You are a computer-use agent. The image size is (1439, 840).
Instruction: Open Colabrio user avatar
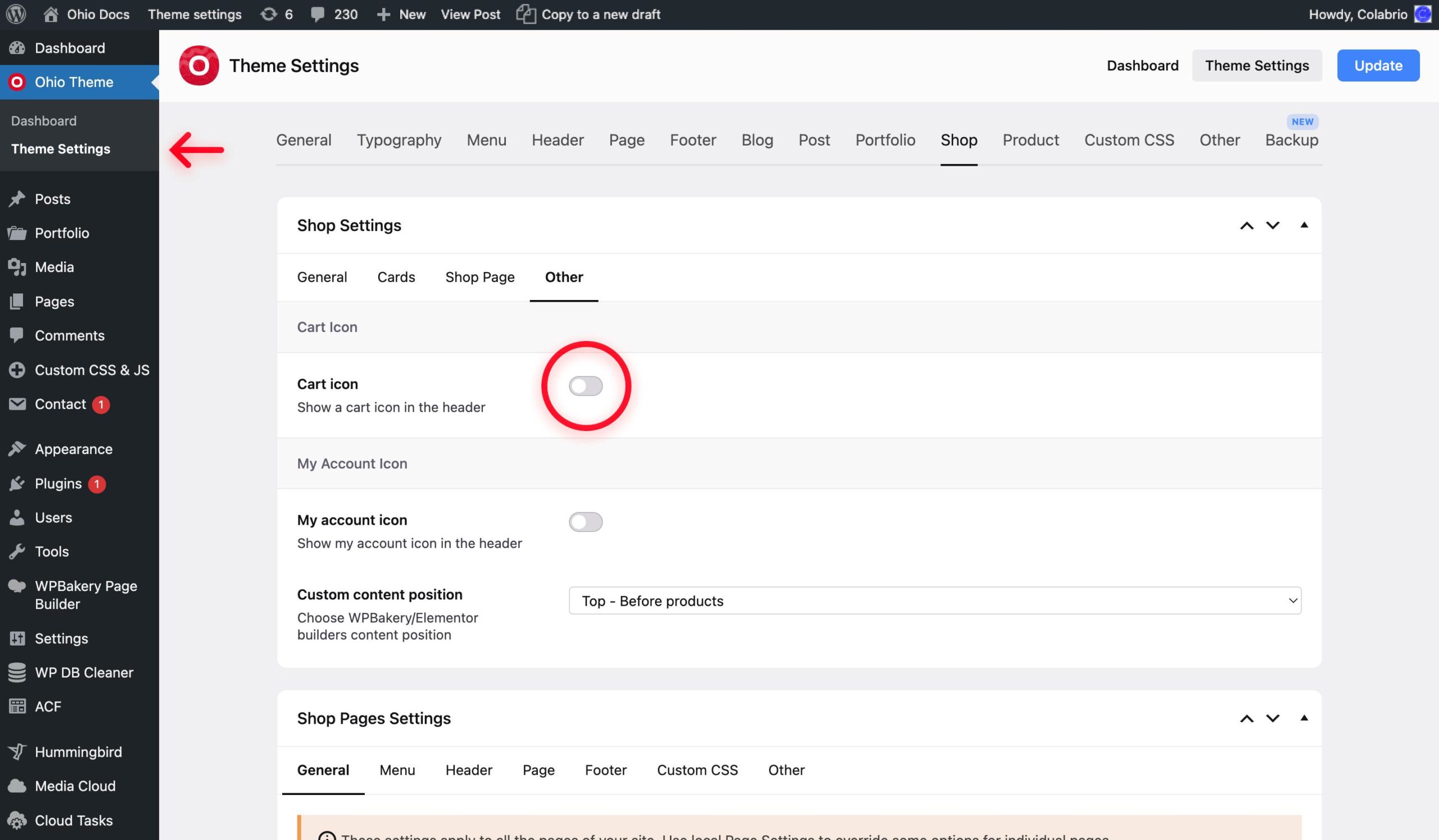click(1424, 14)
